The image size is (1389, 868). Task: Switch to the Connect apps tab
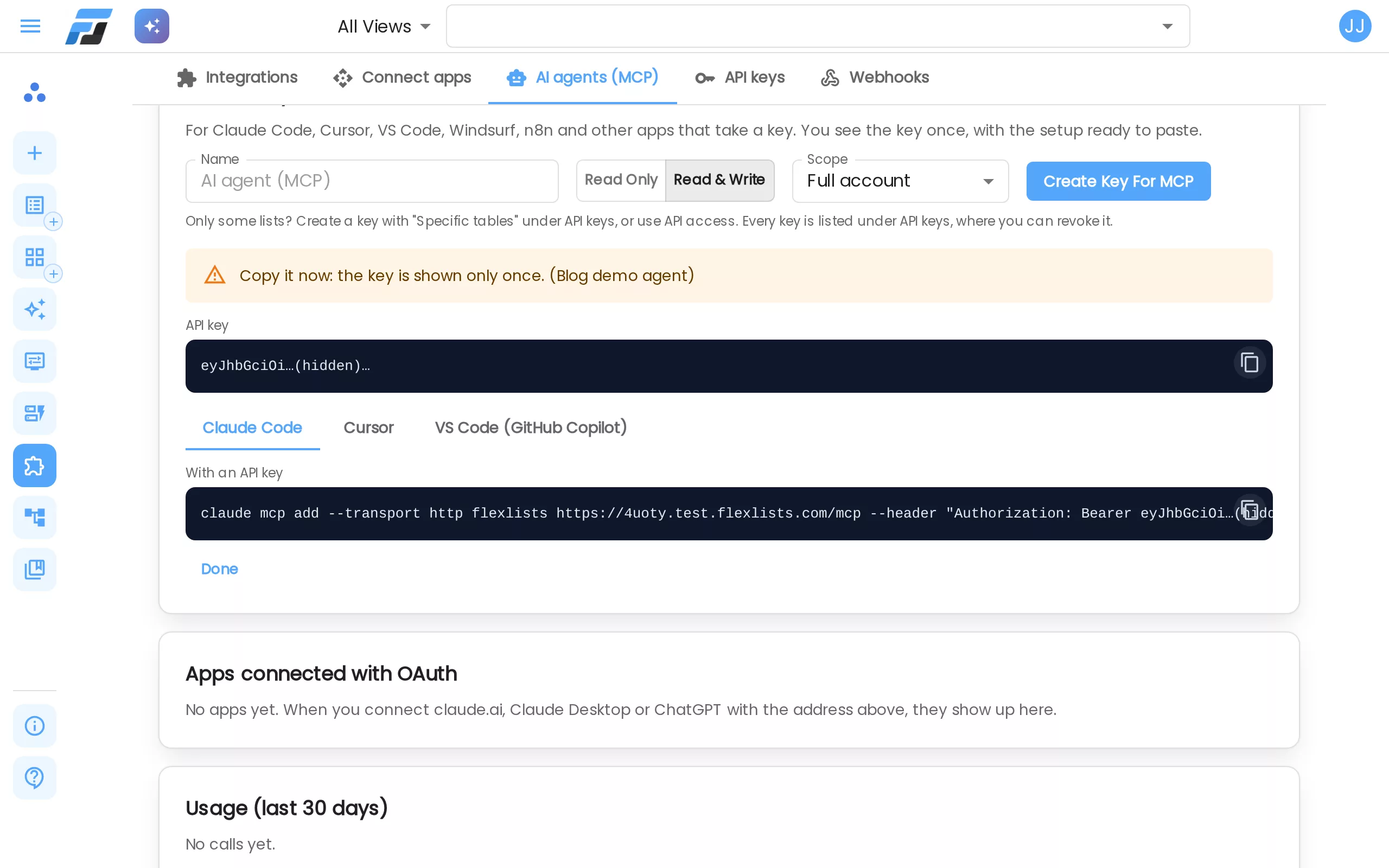tap(402, 78)
